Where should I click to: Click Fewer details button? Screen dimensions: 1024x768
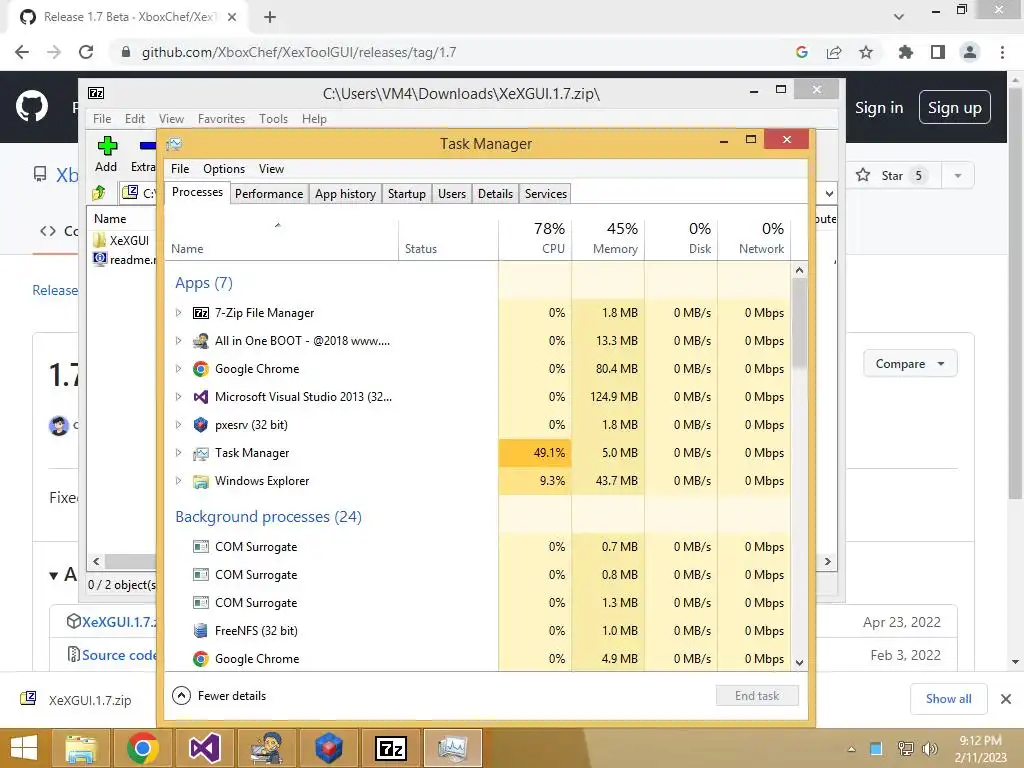(x=219, y=696)
